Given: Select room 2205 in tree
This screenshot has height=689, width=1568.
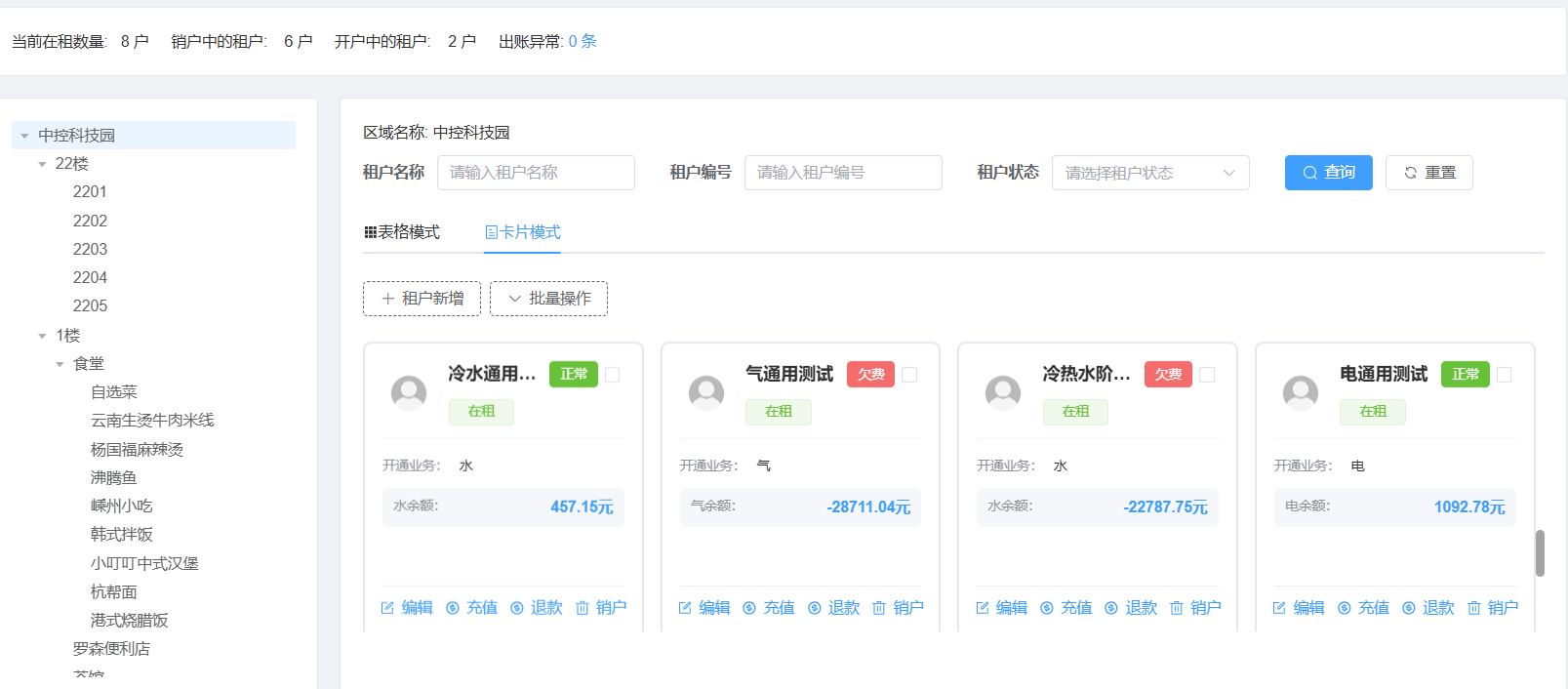Looking at the screenshot, I should click(x=90, y=306).
